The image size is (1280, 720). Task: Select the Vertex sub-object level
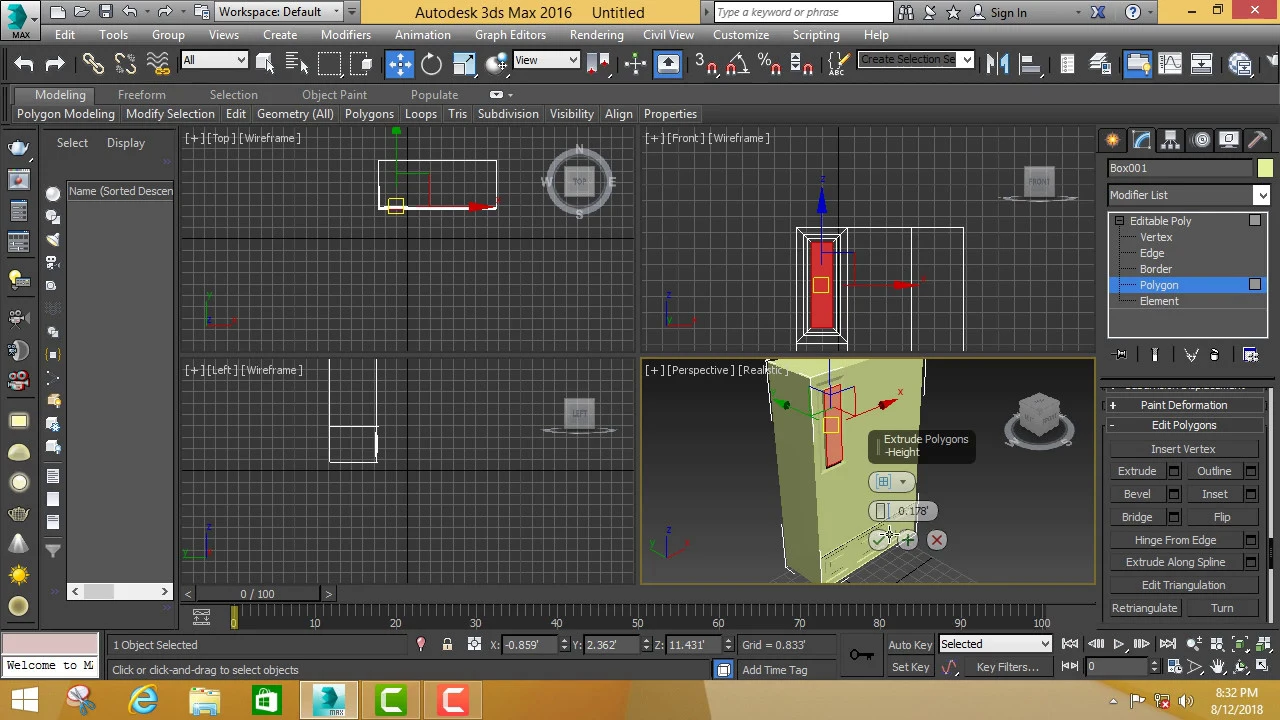pyautogui.click(x=1156, y=237)
